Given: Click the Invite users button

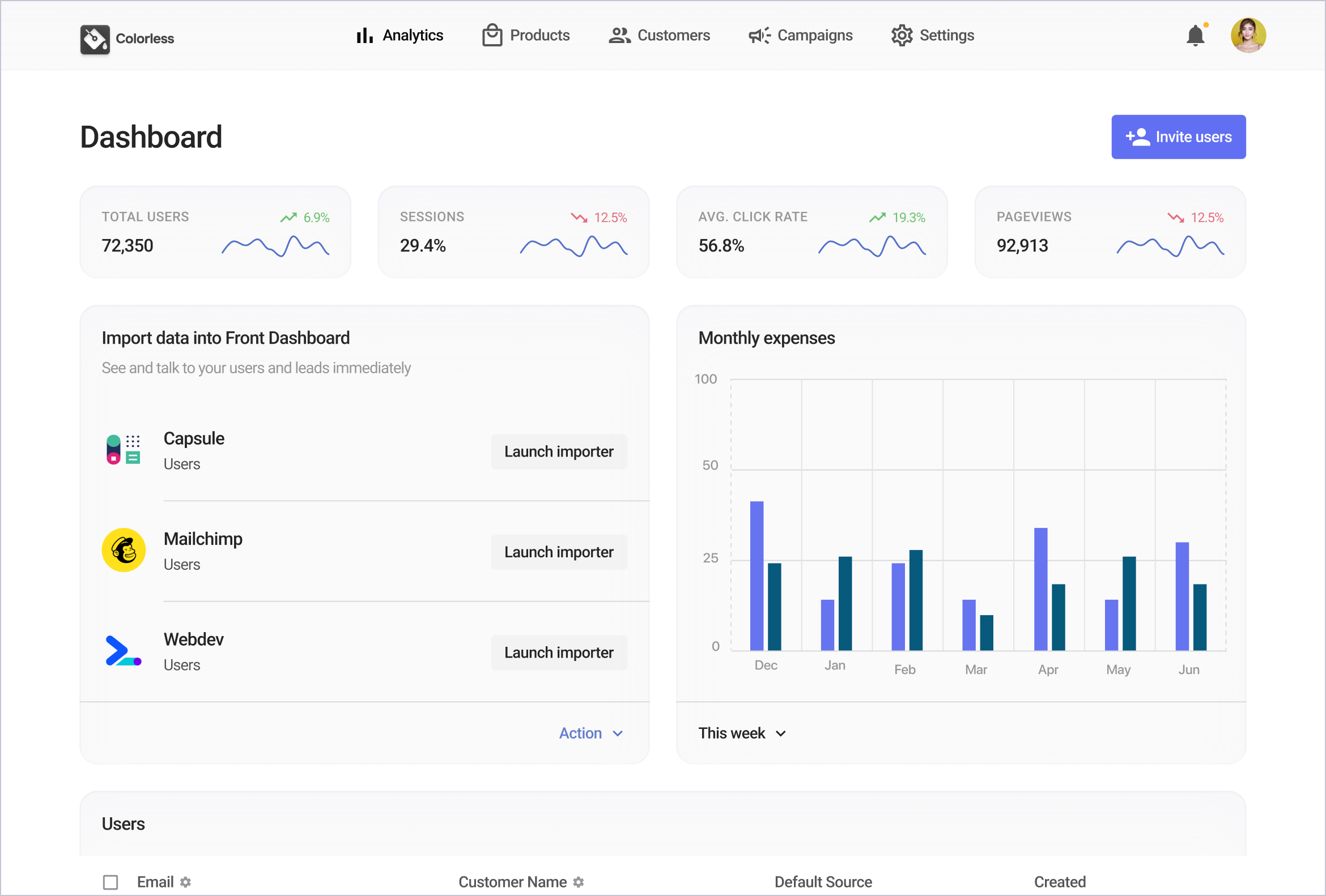Looking at the screenshot, I should [x=1178, y=137].
